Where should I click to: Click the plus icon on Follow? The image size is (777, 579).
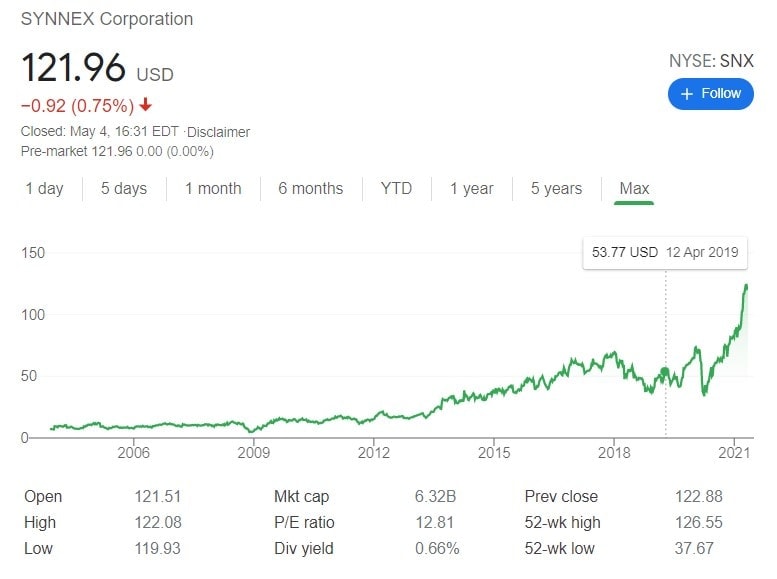click(687, 93)
